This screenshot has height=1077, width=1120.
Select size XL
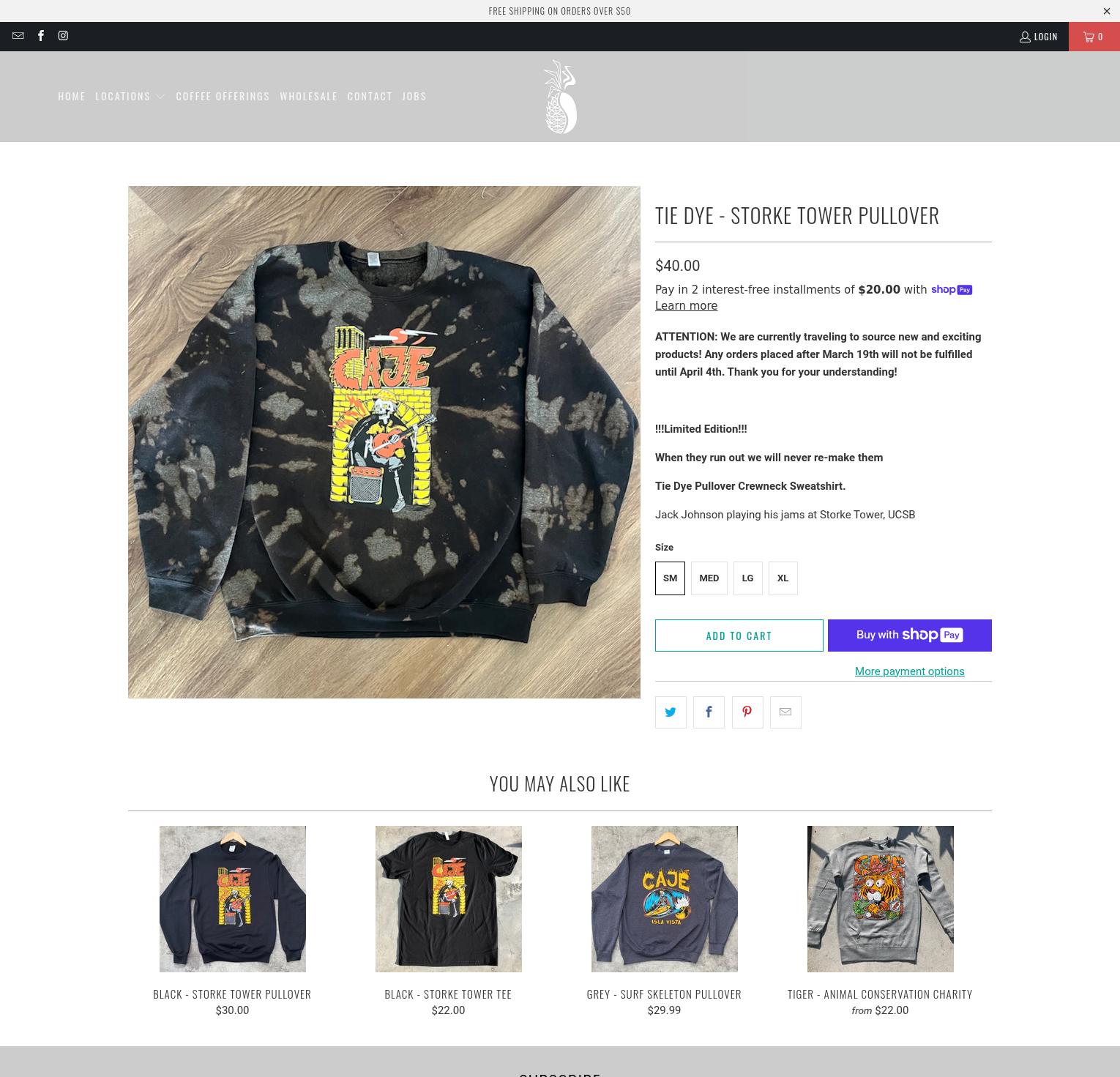point(783,578)
